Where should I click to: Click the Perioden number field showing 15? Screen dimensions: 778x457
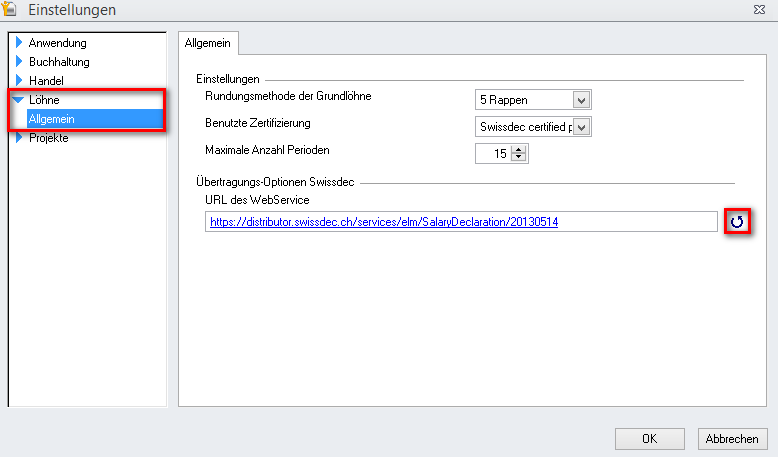[494, 154]
